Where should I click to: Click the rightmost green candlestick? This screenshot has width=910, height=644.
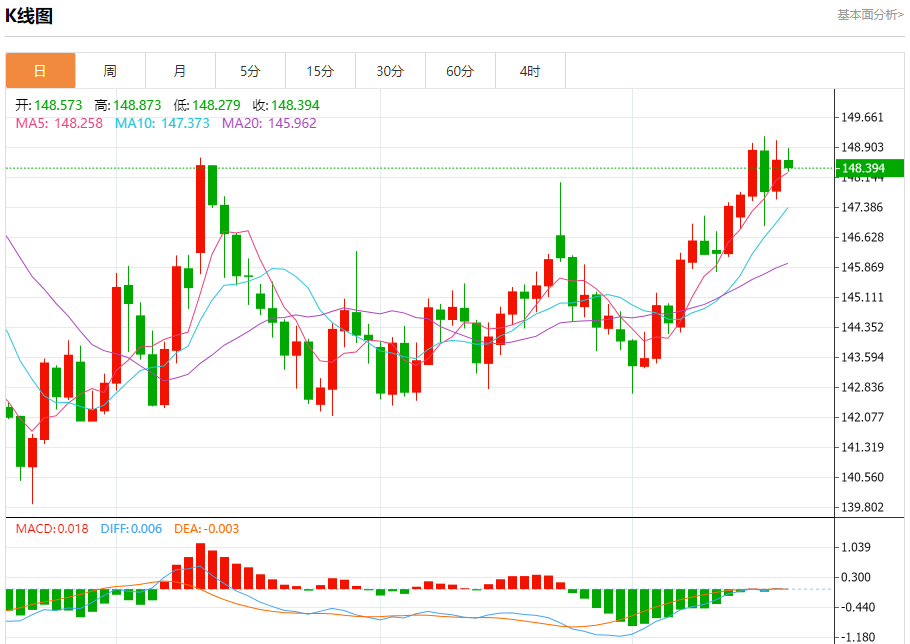tap(789, 163)
